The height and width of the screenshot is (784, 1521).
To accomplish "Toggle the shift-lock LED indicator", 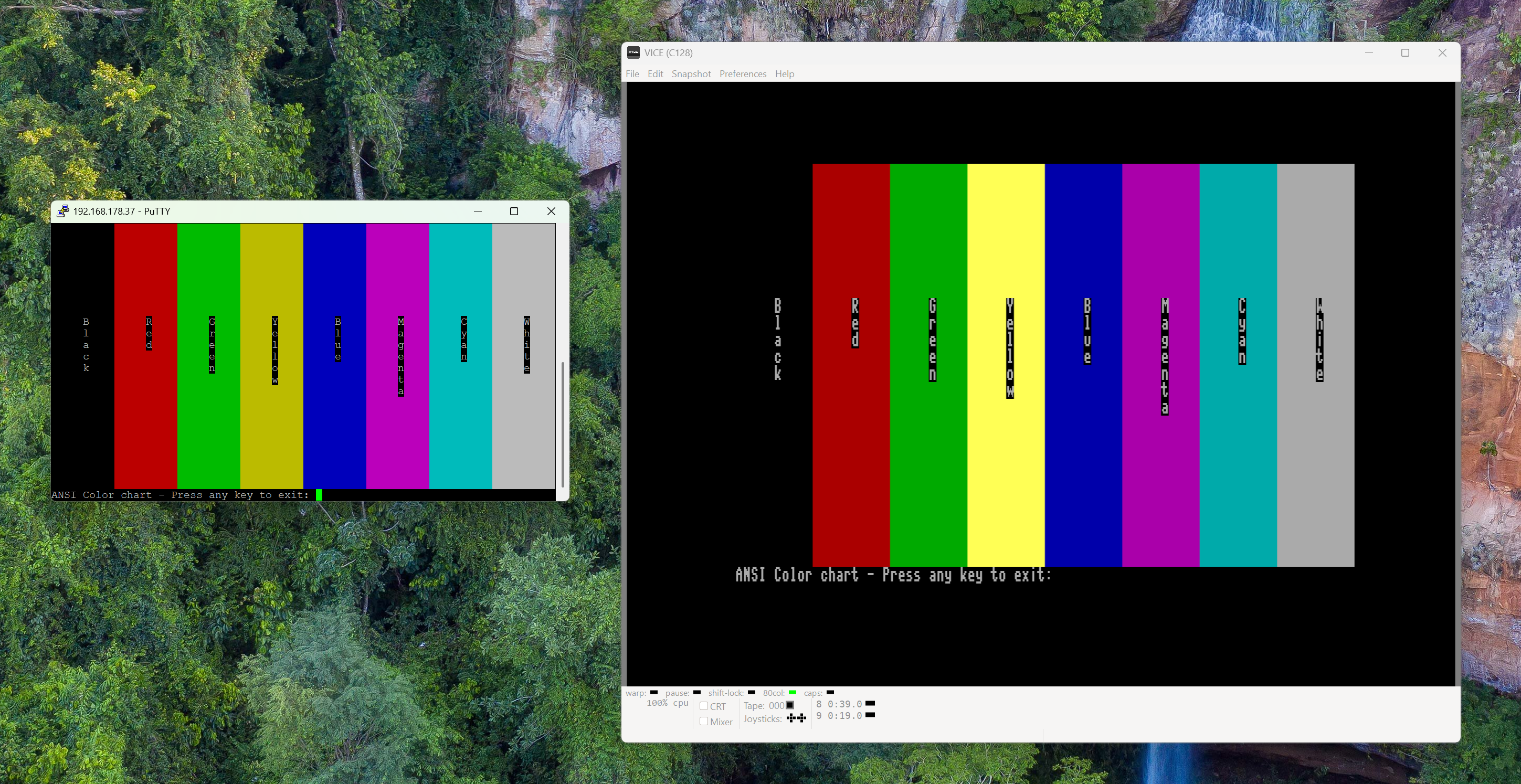I will [x=751, y=692].
